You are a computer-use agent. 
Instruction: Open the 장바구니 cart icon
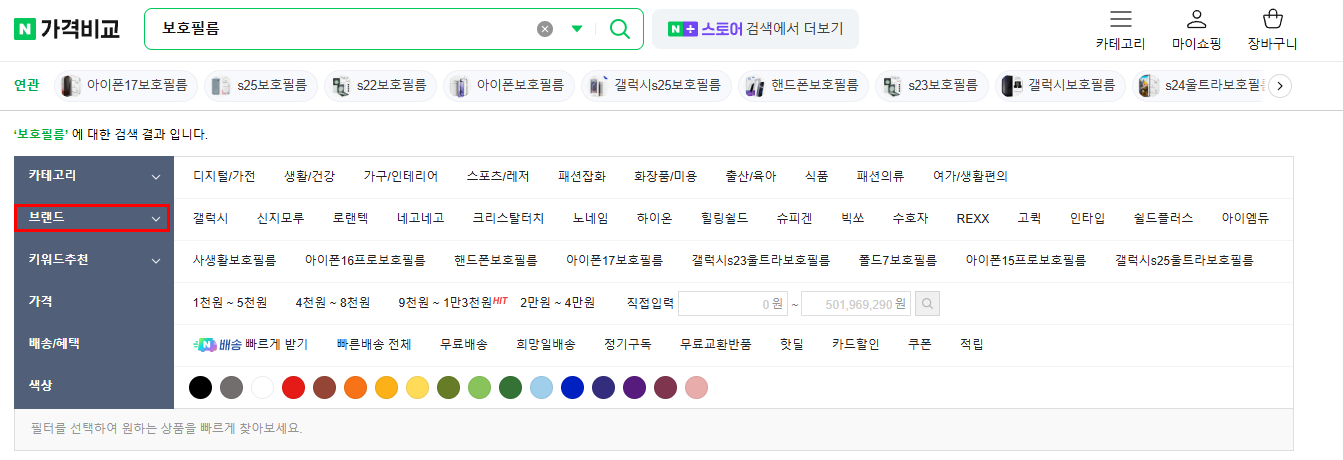coord(1272,20)
